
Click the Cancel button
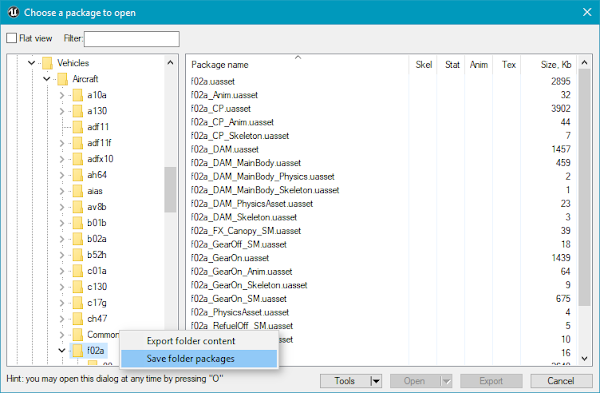tap(561, 381)
